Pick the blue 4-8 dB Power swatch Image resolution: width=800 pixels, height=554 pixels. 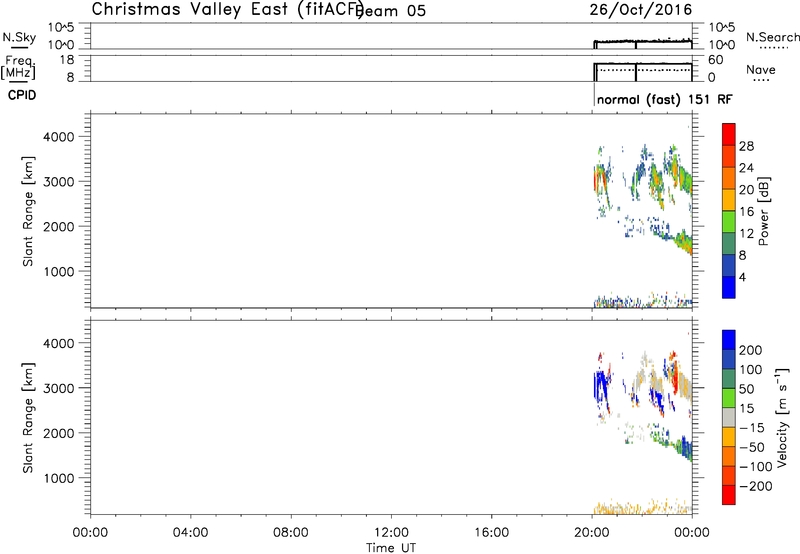coord(729,266)
